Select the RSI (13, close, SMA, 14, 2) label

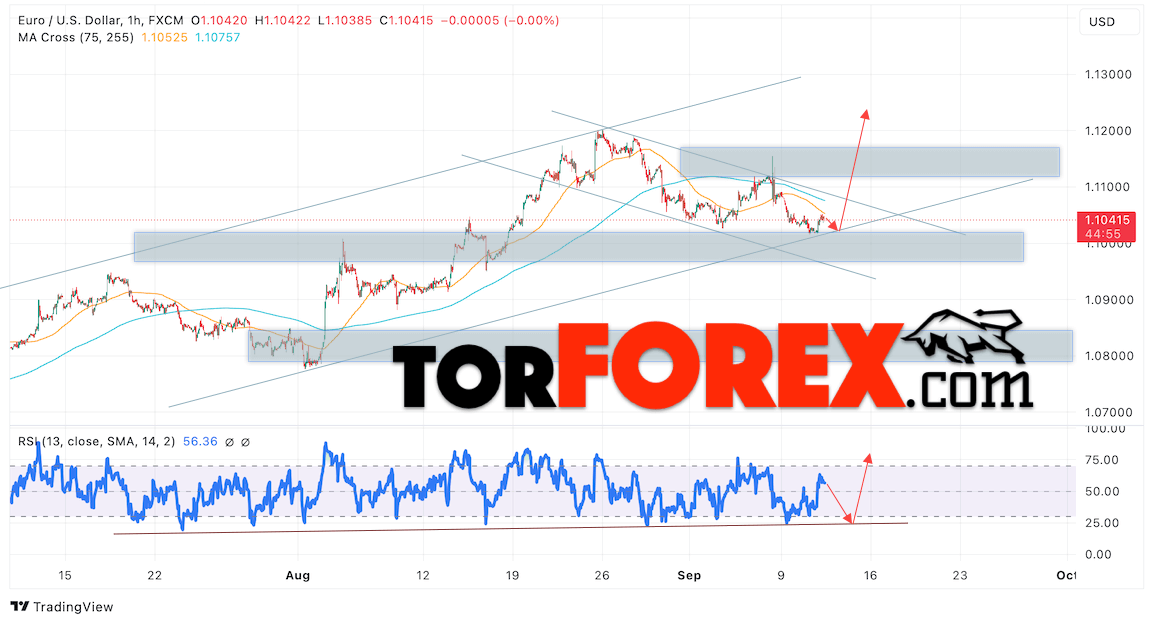click(x=96, y=442)
